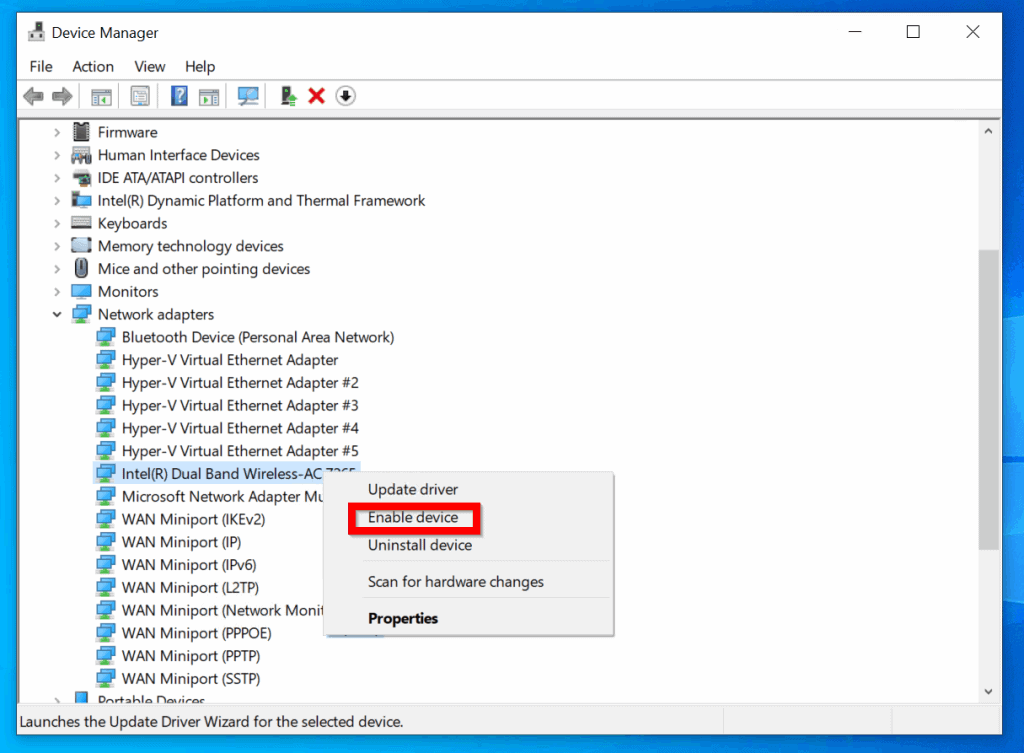Expand IDE ATA/ATAPI controllers node

click(57, 178)
